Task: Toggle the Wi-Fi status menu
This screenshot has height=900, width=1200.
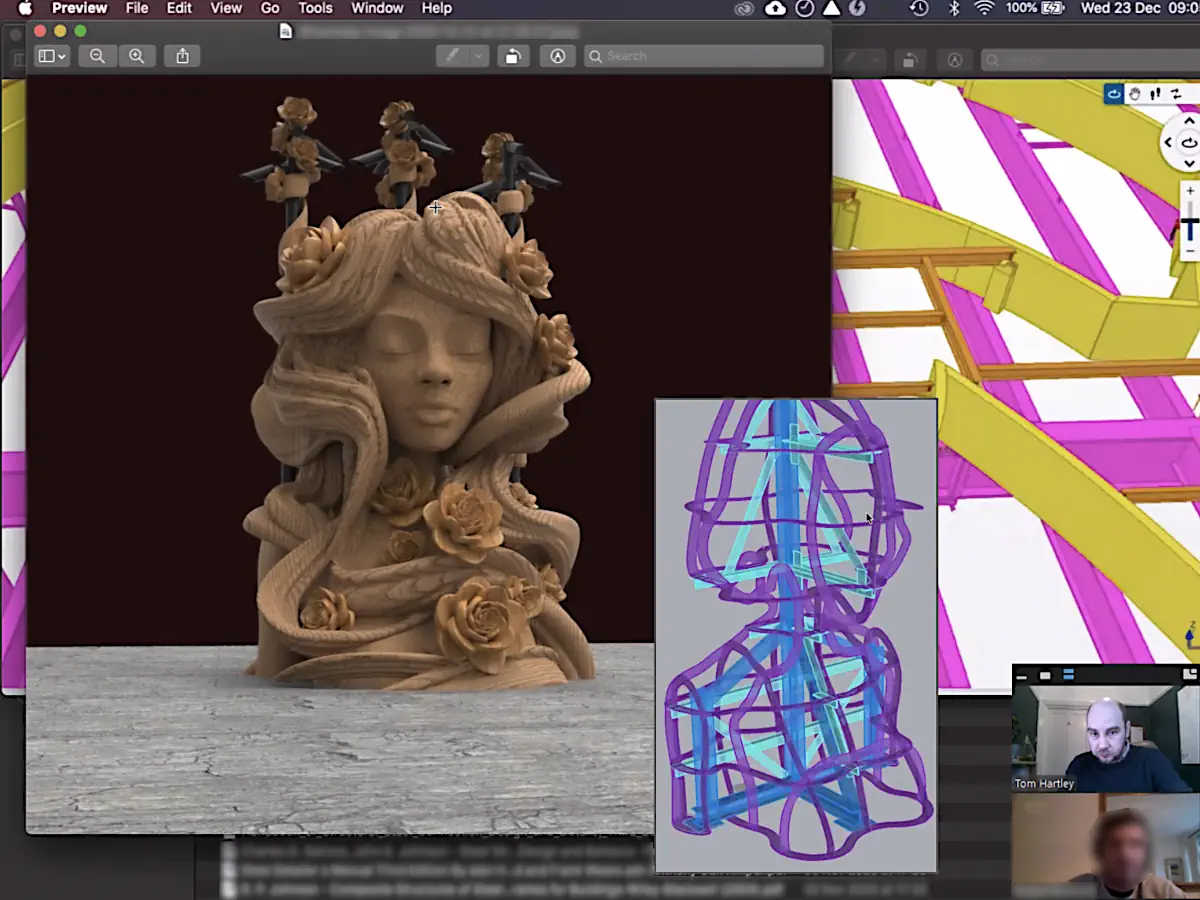Action: click(x=984, y=8)
